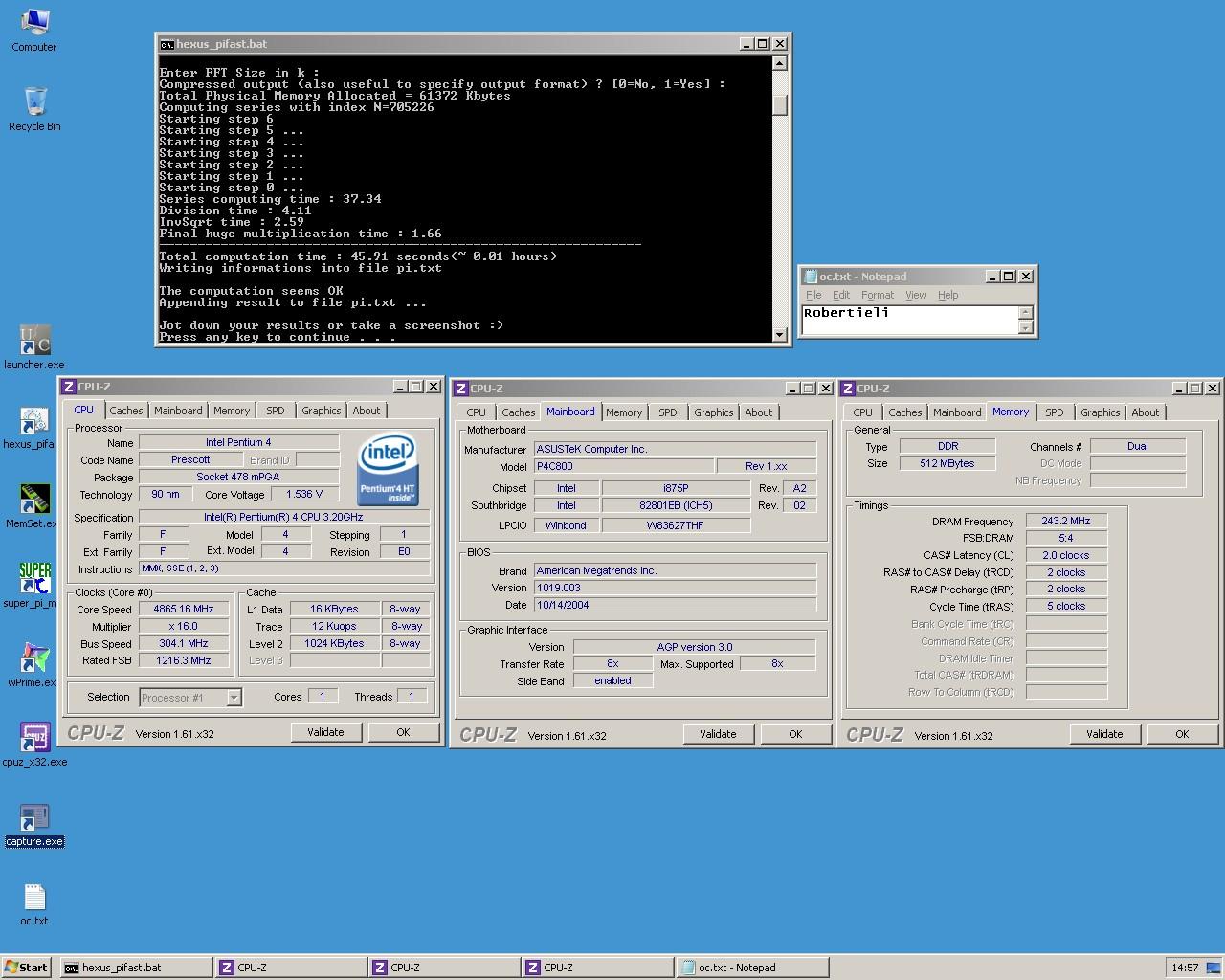Click the Intel Pentium 4 HT logo
This screenshot has height=980, width=1225.
[x=388, y=470]
